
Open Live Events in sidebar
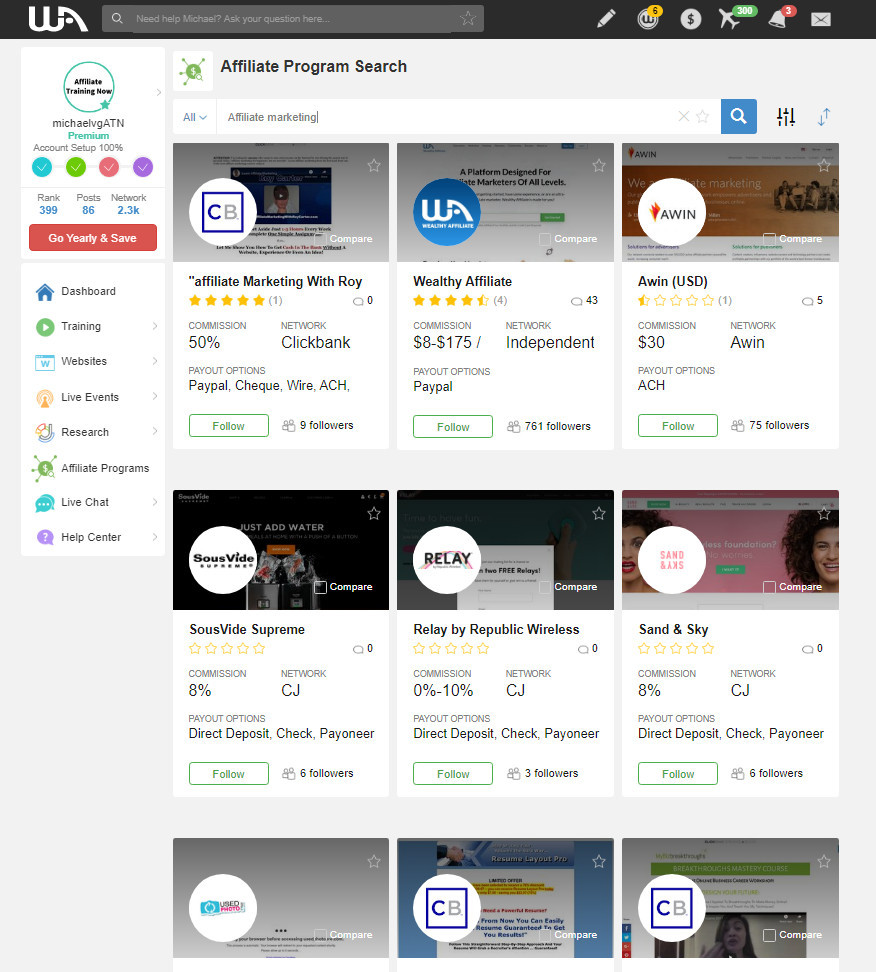(x=90, y=397)
